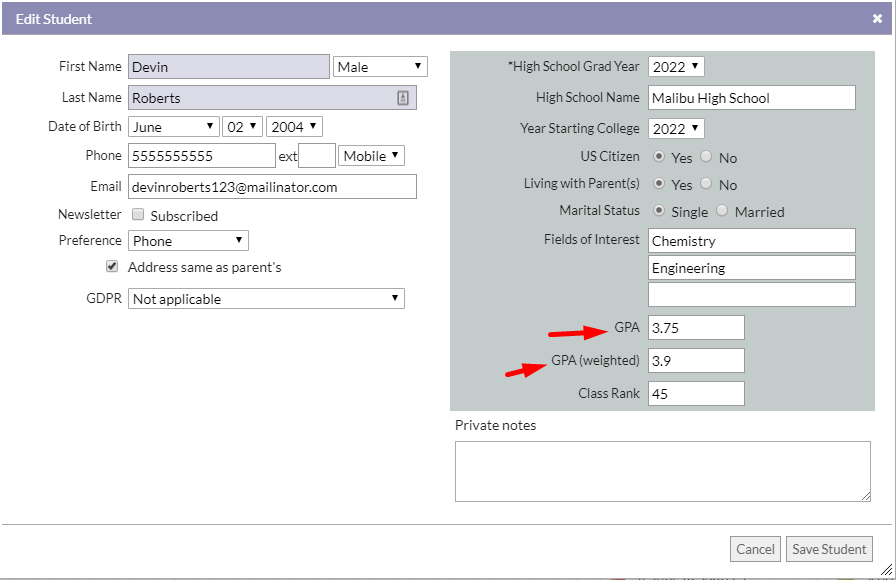Open the contact Preference dropdown

click(189, 241)
